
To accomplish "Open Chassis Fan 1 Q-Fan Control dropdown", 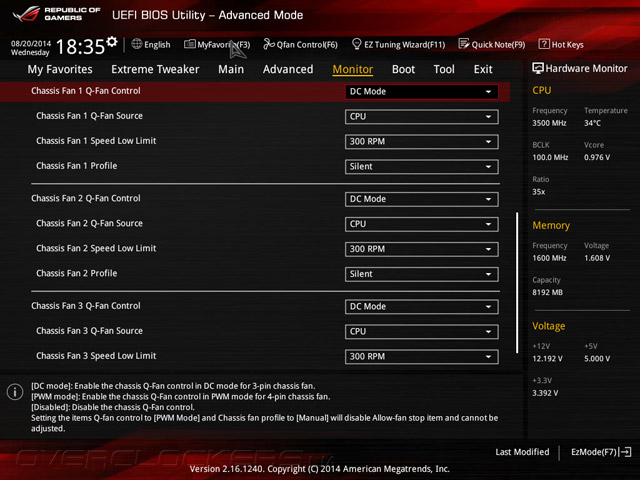I will [422, 92].
